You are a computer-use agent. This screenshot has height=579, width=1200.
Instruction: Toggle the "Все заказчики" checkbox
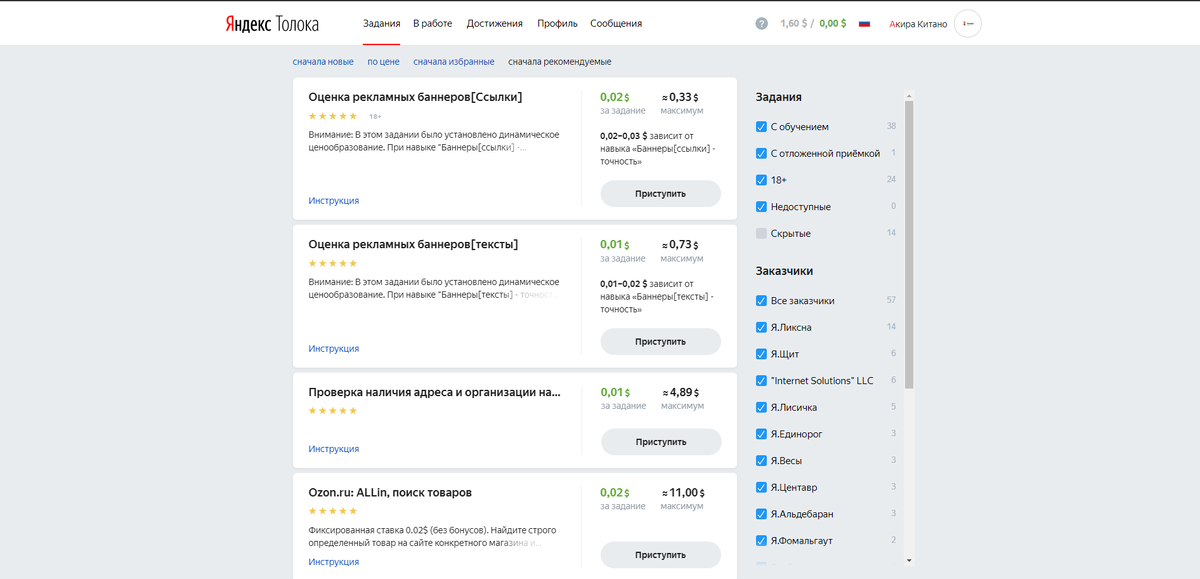[762, 301]
